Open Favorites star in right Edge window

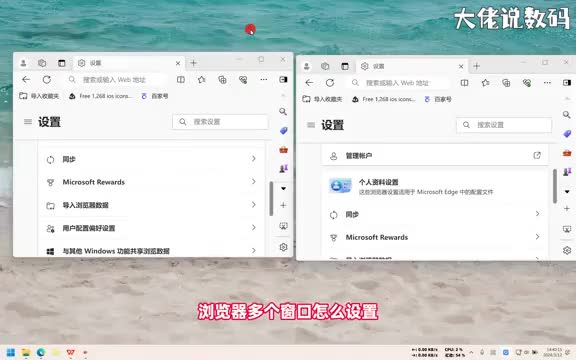tap(485, 83)
